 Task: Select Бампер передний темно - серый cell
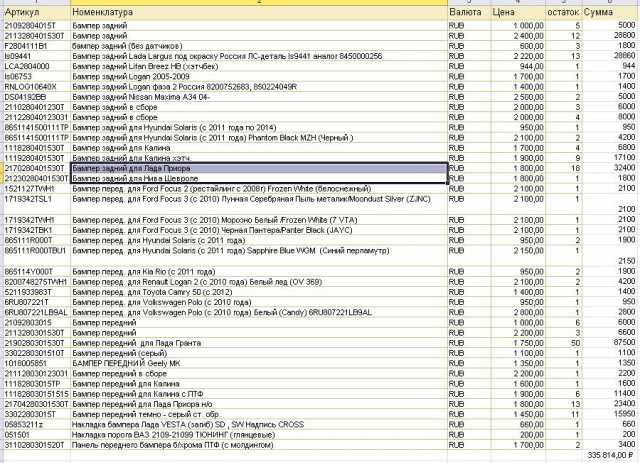(x=259, y=414)
